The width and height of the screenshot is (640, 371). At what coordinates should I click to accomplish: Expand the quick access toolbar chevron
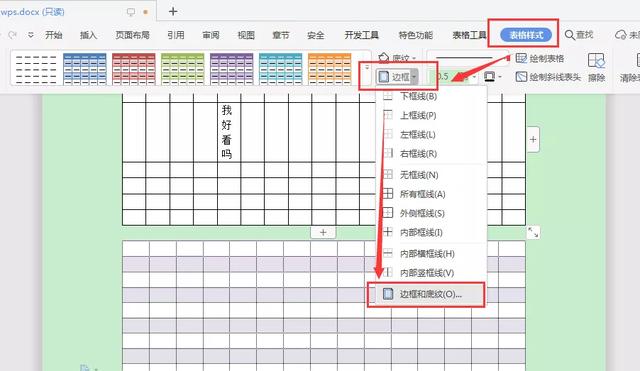[31, 35]
